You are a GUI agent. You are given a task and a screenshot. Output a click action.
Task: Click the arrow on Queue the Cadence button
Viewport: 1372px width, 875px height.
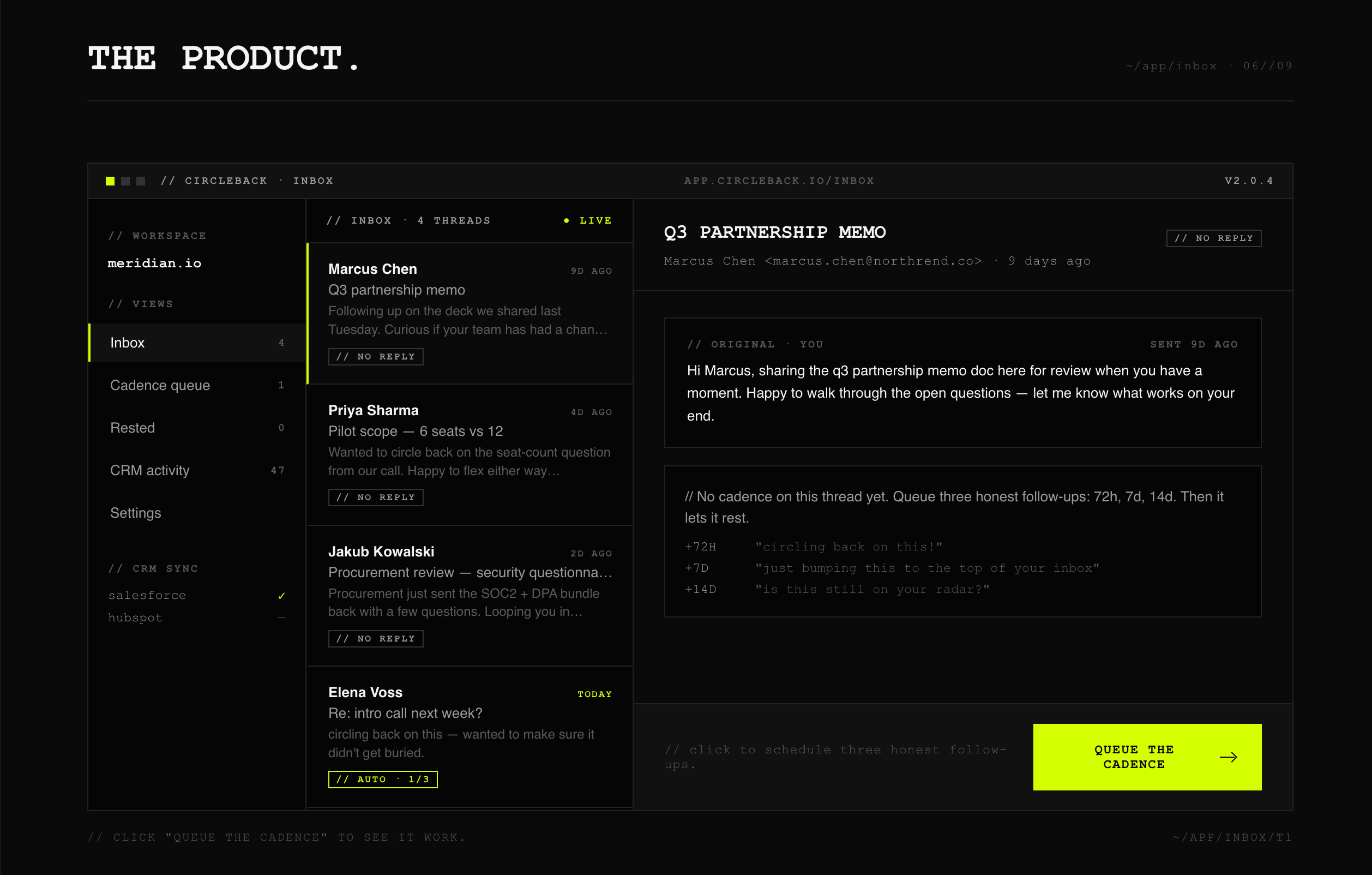1229,757
